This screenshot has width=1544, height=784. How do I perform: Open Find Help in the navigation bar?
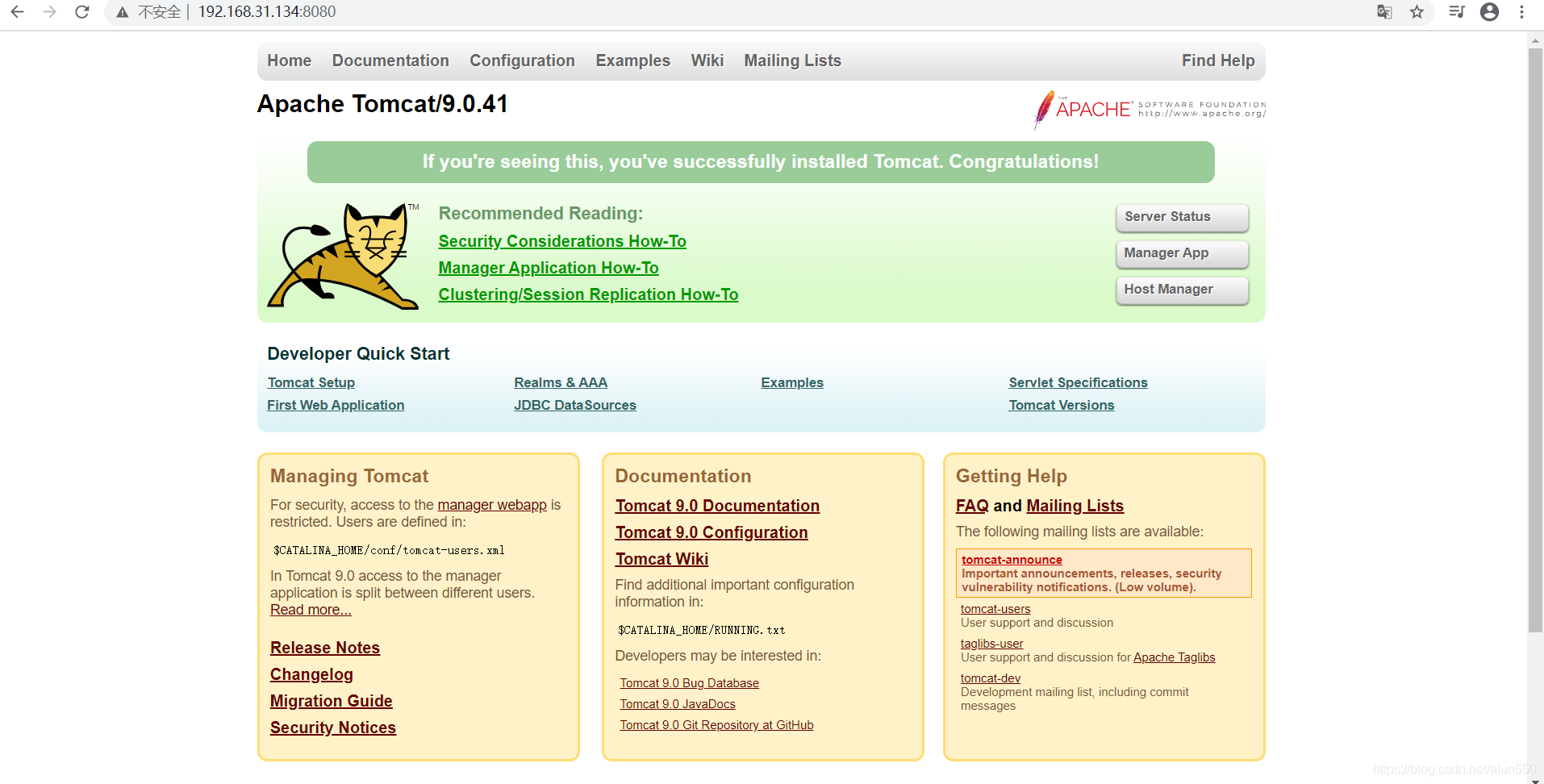point(1218,60)
